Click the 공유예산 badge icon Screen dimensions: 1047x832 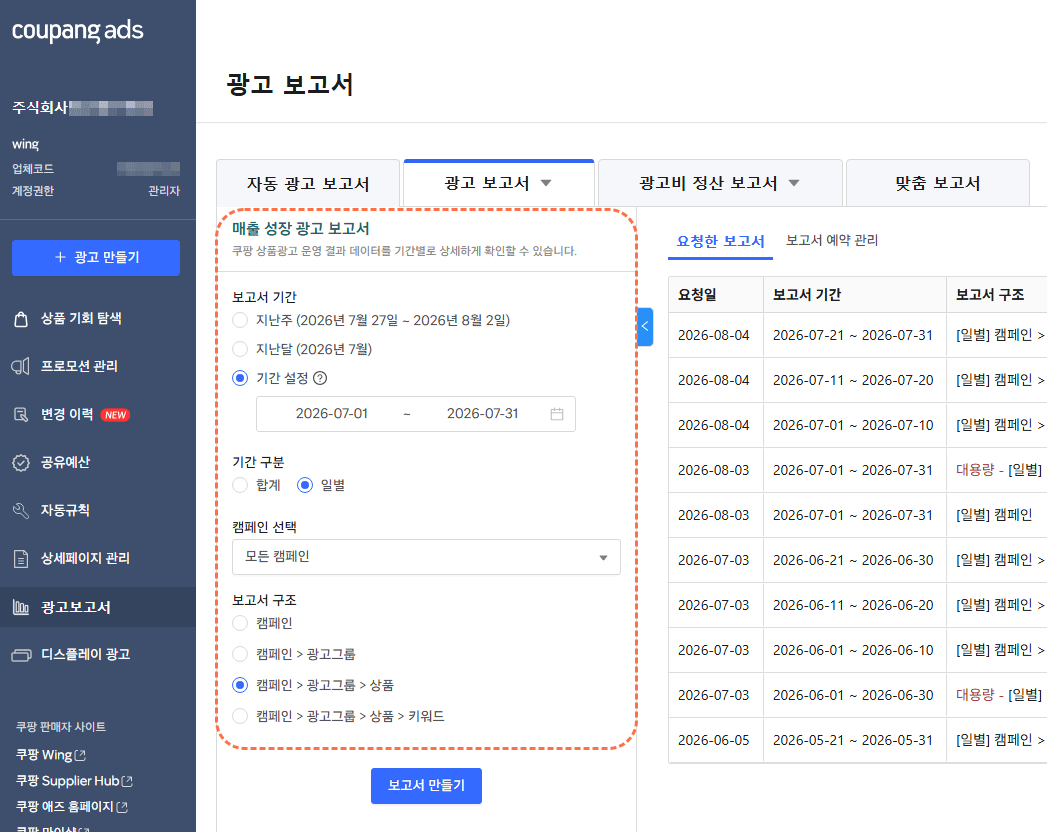[21, 463]
